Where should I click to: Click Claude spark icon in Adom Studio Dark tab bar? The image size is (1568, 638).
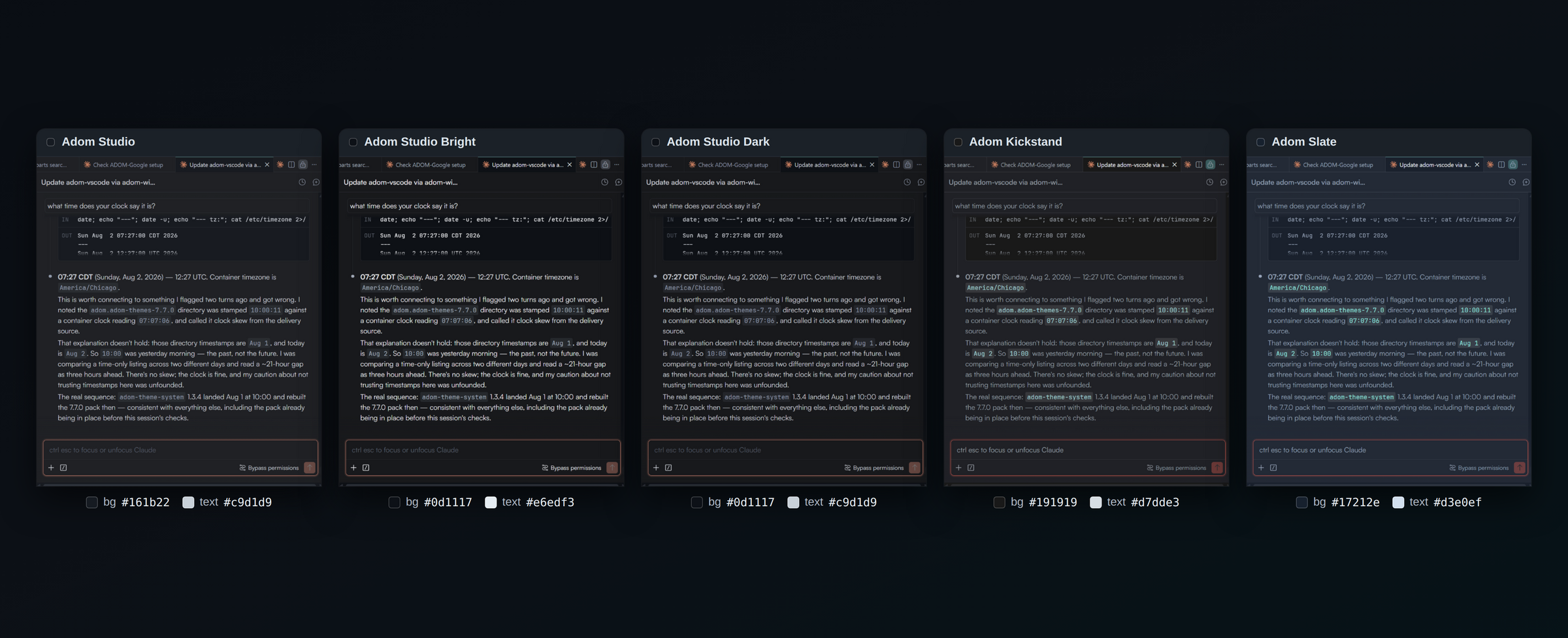(x=885, y=165)
